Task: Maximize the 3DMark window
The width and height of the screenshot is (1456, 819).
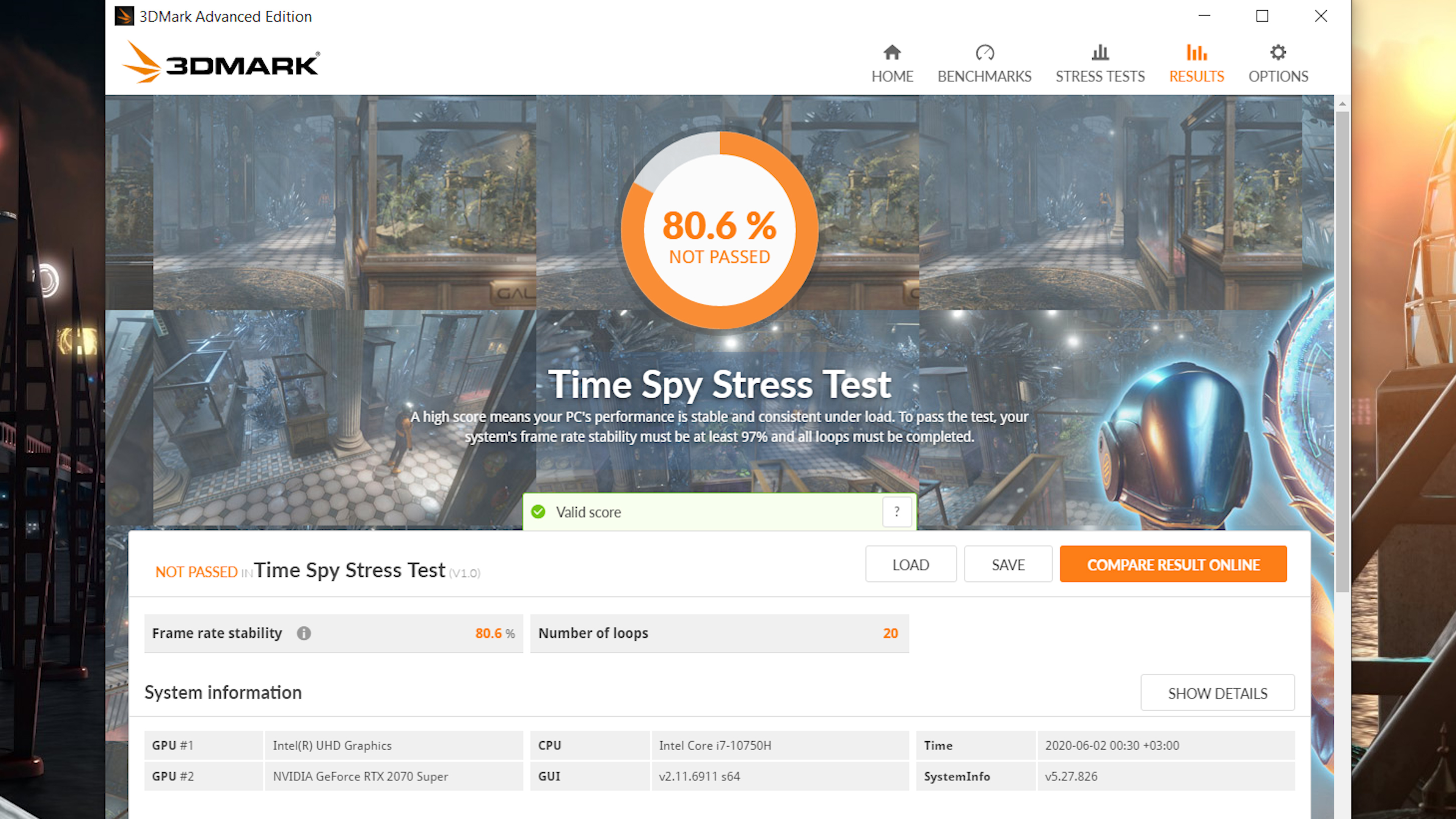Action: point(1262,16)
